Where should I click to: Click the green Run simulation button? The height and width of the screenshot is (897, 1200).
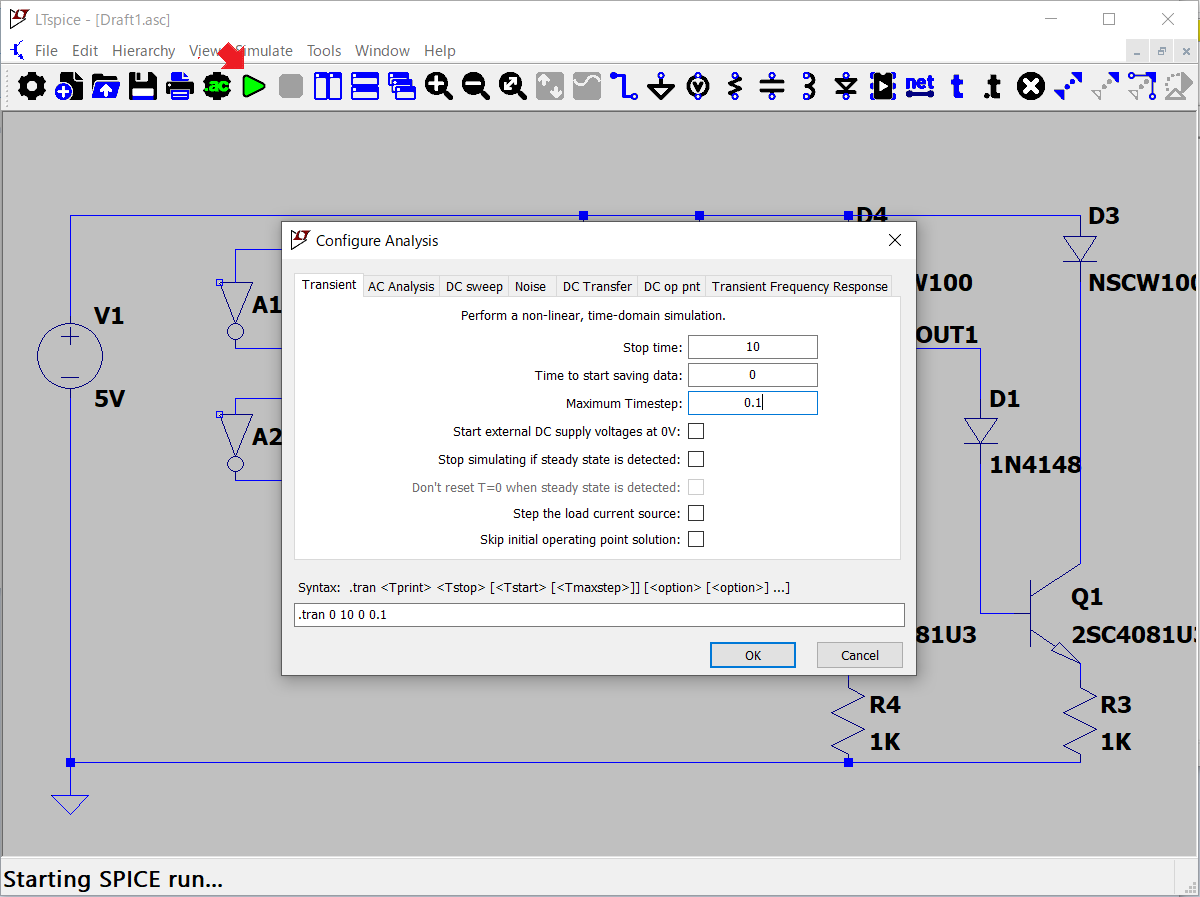(254, 87)
